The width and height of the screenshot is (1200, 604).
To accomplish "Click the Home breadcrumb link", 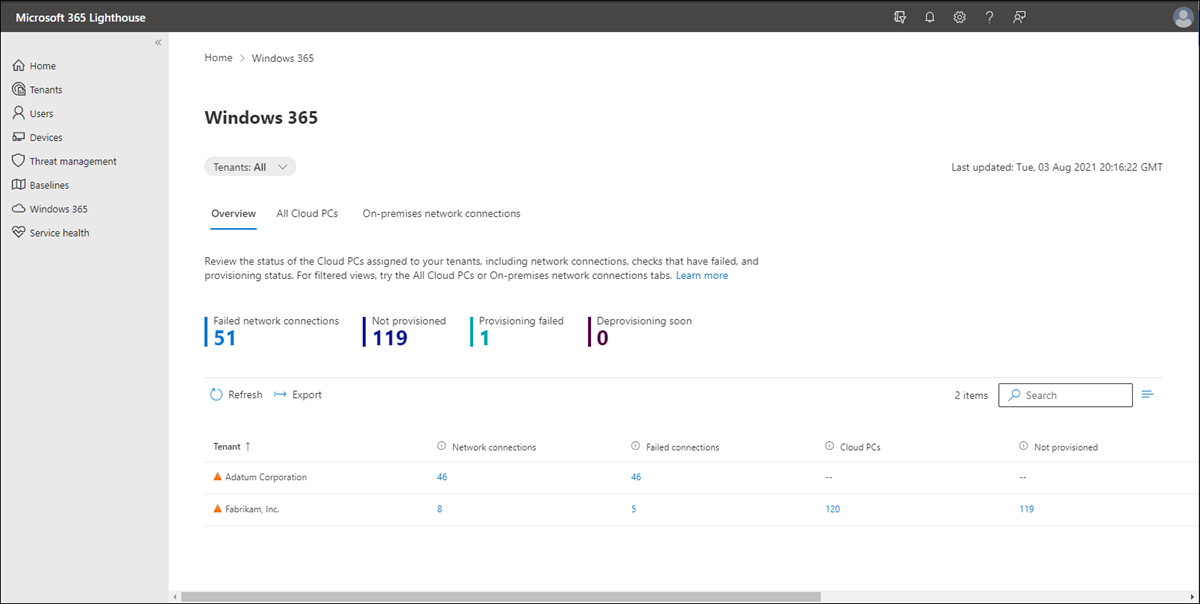I will [218, 58].
